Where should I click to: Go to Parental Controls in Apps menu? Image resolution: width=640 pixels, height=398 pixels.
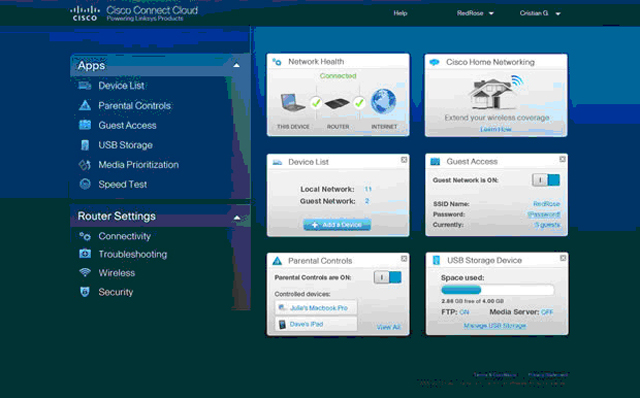click(x=134, y=105)
